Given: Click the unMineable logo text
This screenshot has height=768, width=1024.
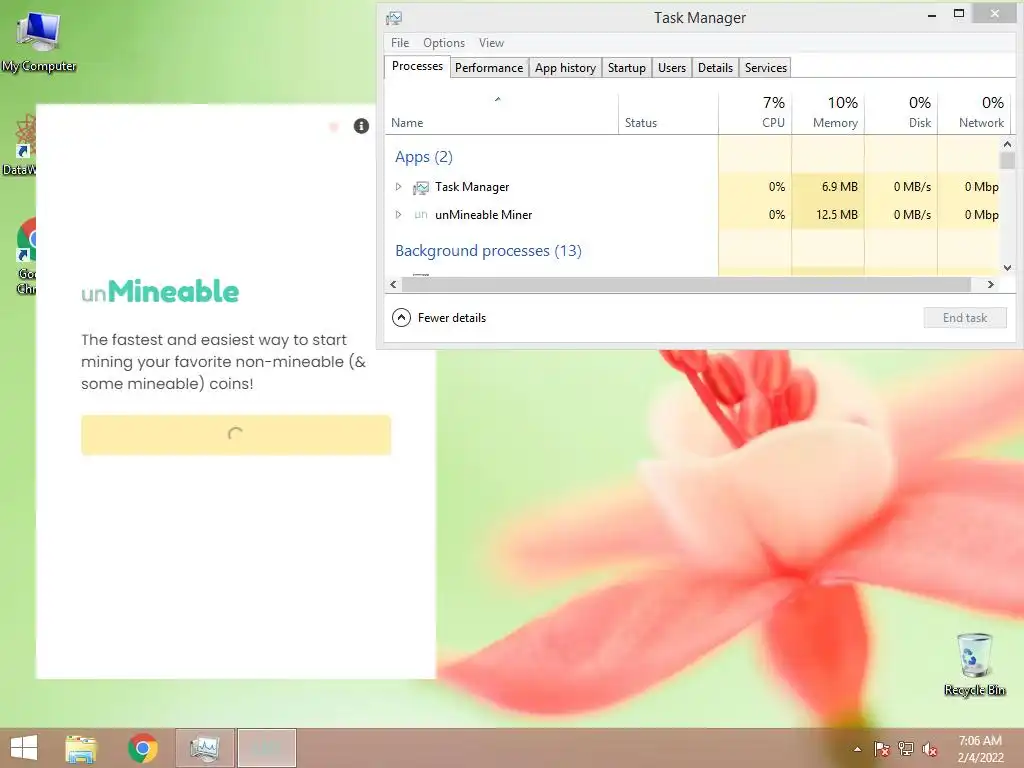Looking at the screenshot, I should 160,291.
